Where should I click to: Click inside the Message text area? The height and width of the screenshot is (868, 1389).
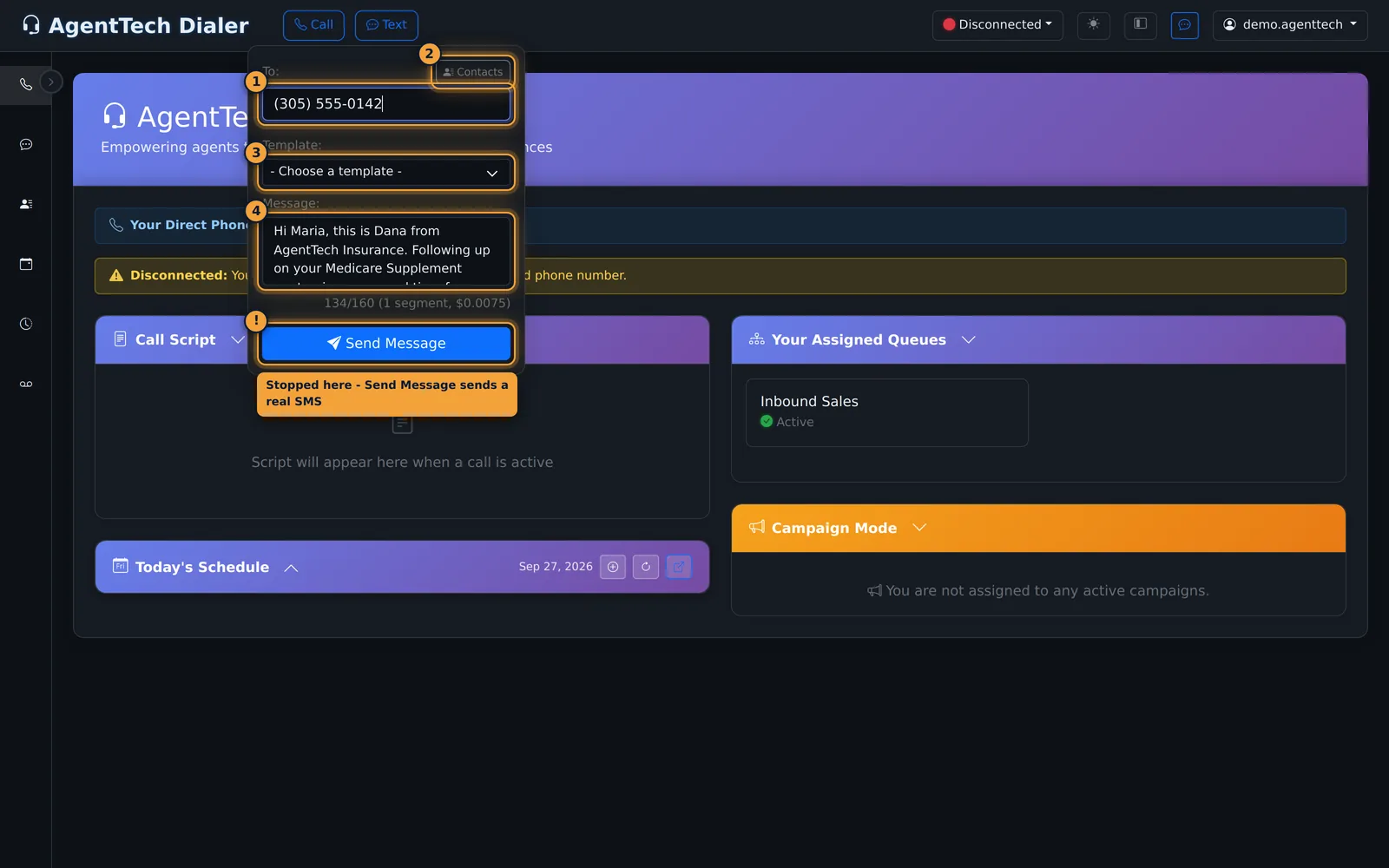(386, 250)
